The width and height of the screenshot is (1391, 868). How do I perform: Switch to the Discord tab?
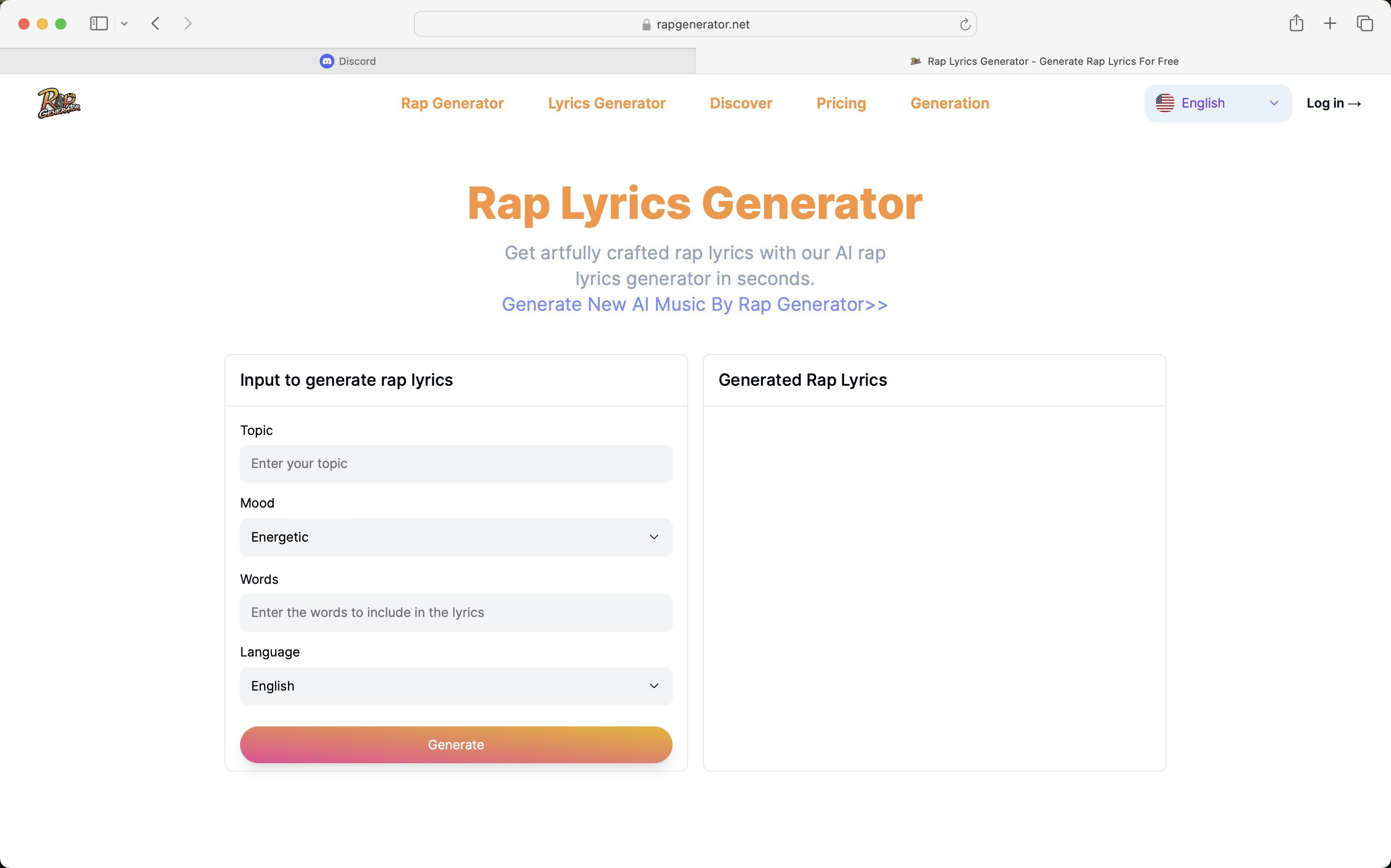347,61
